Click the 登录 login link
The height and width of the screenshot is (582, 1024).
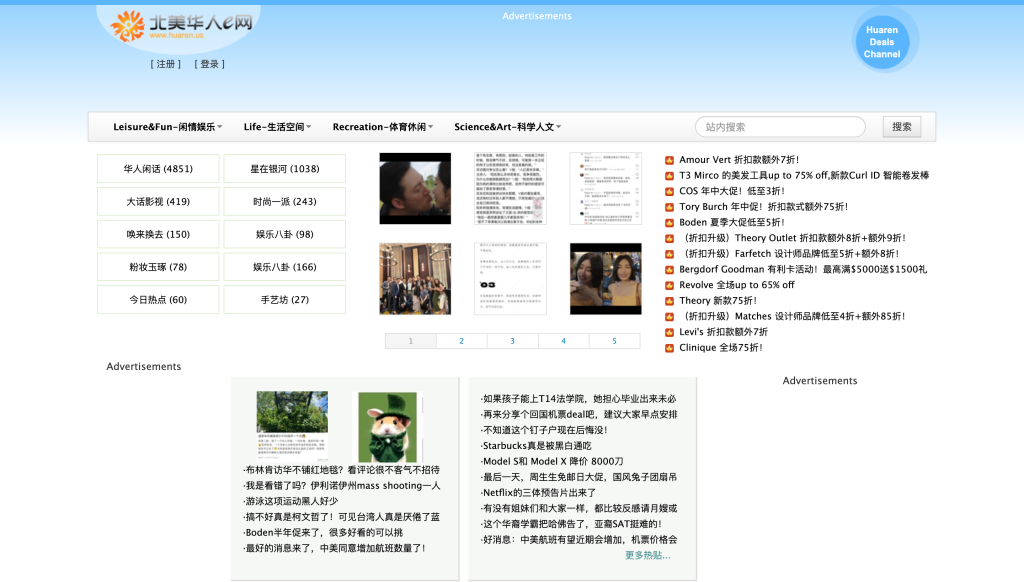coord(209,64)
